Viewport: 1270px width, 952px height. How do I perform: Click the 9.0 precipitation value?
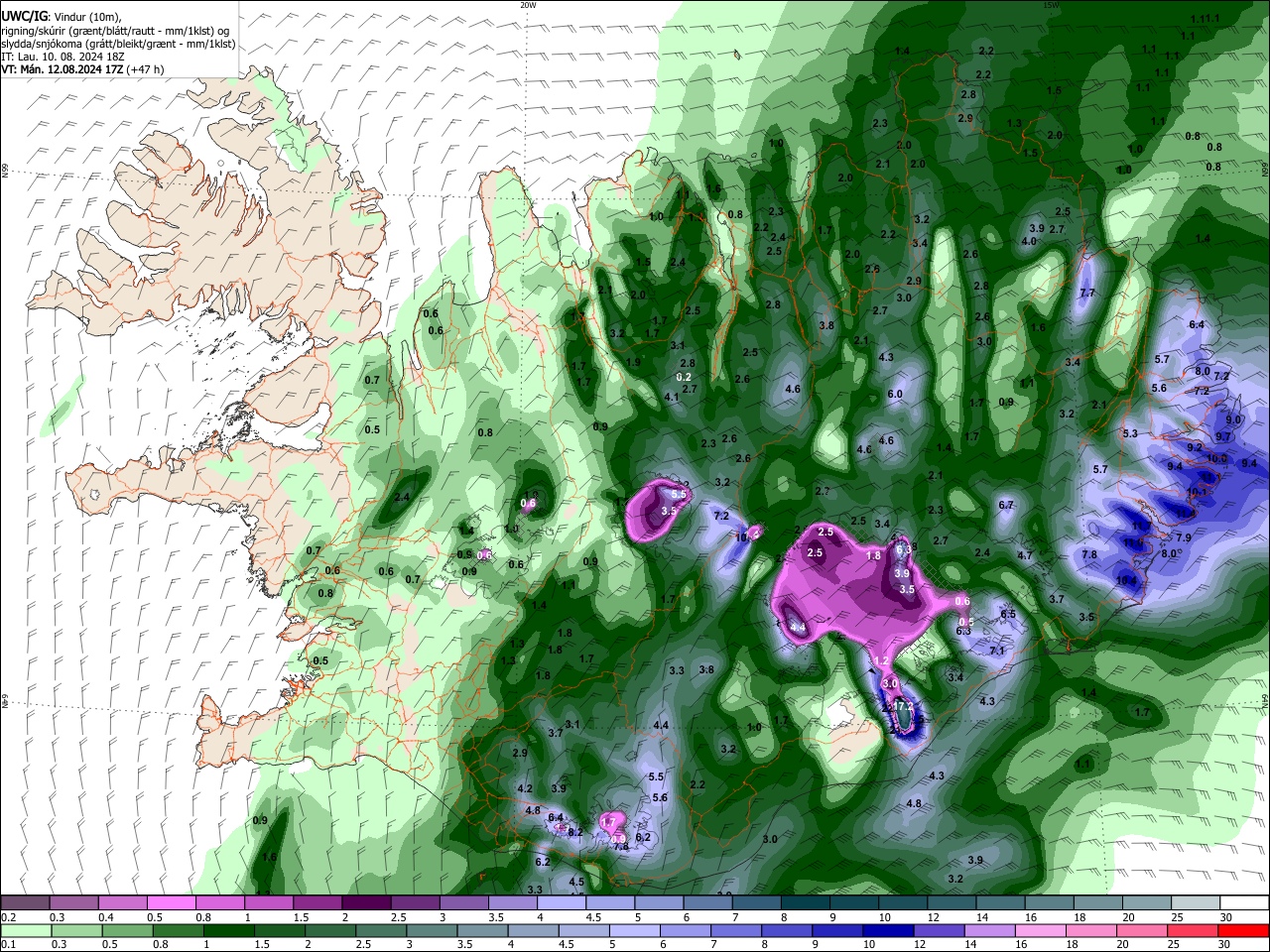pyautogui.click(x=1234, y=419)
